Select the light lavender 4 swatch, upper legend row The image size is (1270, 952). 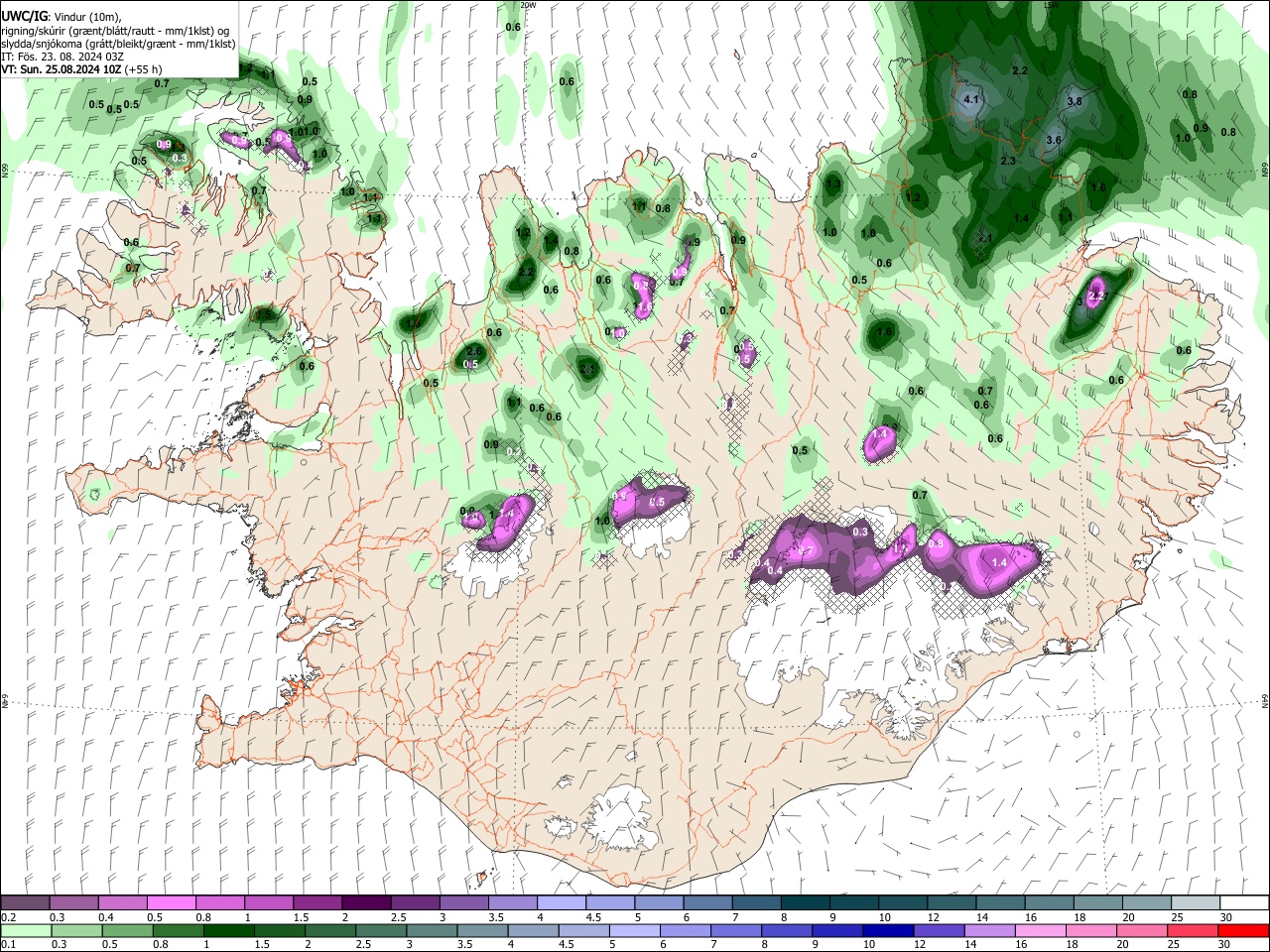(x=562, y=903)
